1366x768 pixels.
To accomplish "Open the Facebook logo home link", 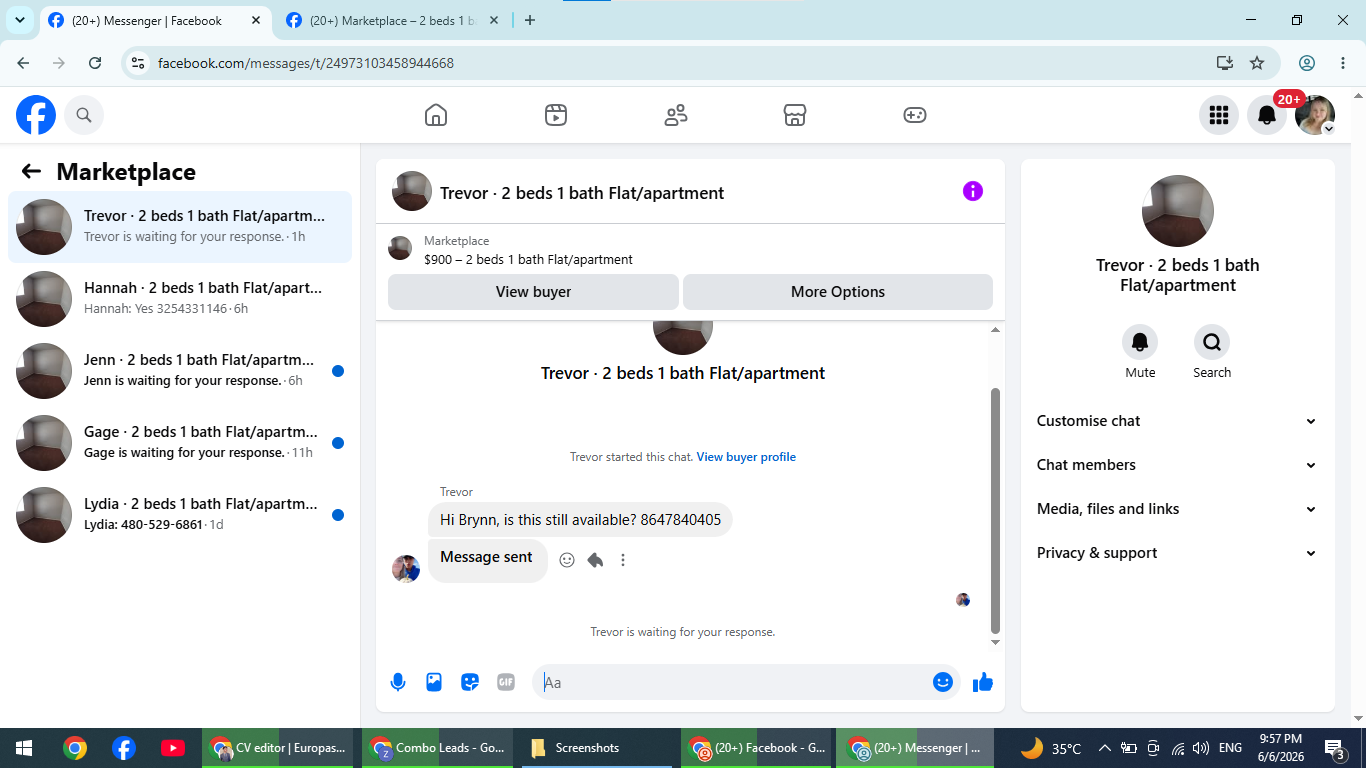I will 36,115.
